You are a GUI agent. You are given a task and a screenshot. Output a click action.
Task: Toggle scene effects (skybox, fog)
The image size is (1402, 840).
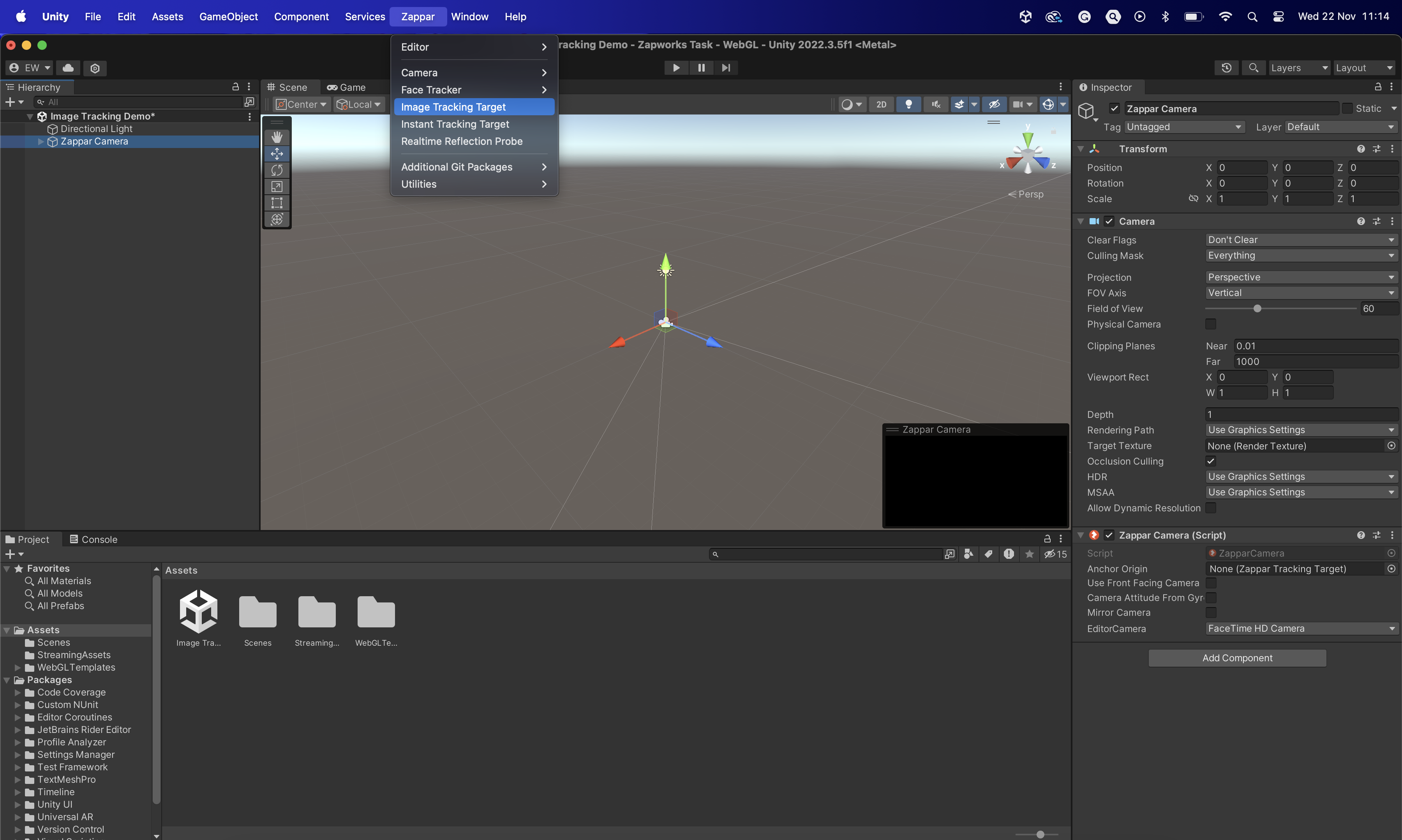click(959, 104)
